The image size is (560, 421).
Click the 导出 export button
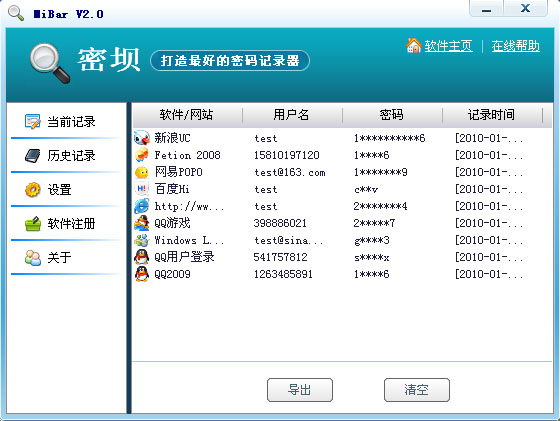[x=300, y=390]
